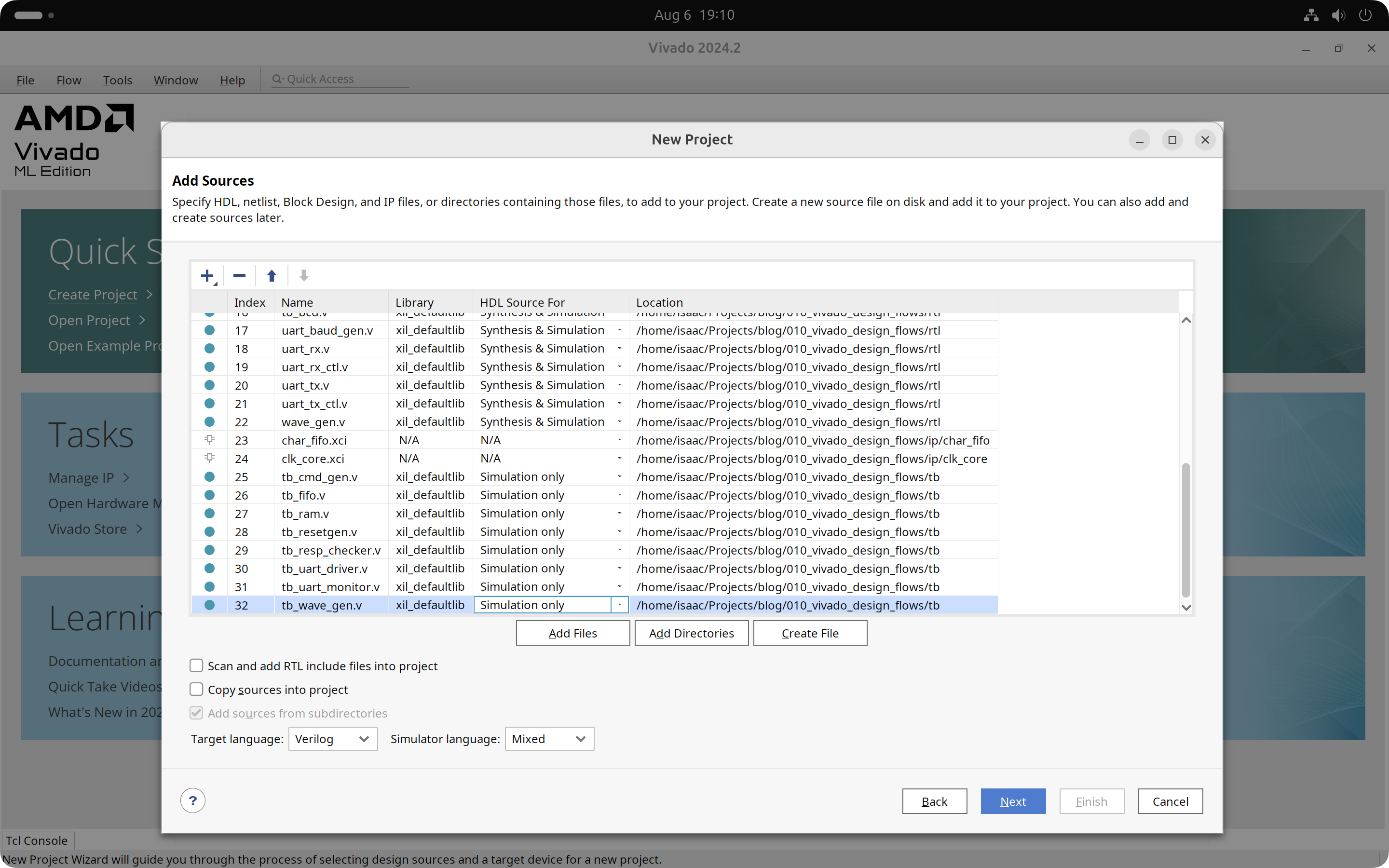Open HDL Source For dropdown for wave_gen.v
The height and width of the screenshot is (868, 1389).
[619, 422]
